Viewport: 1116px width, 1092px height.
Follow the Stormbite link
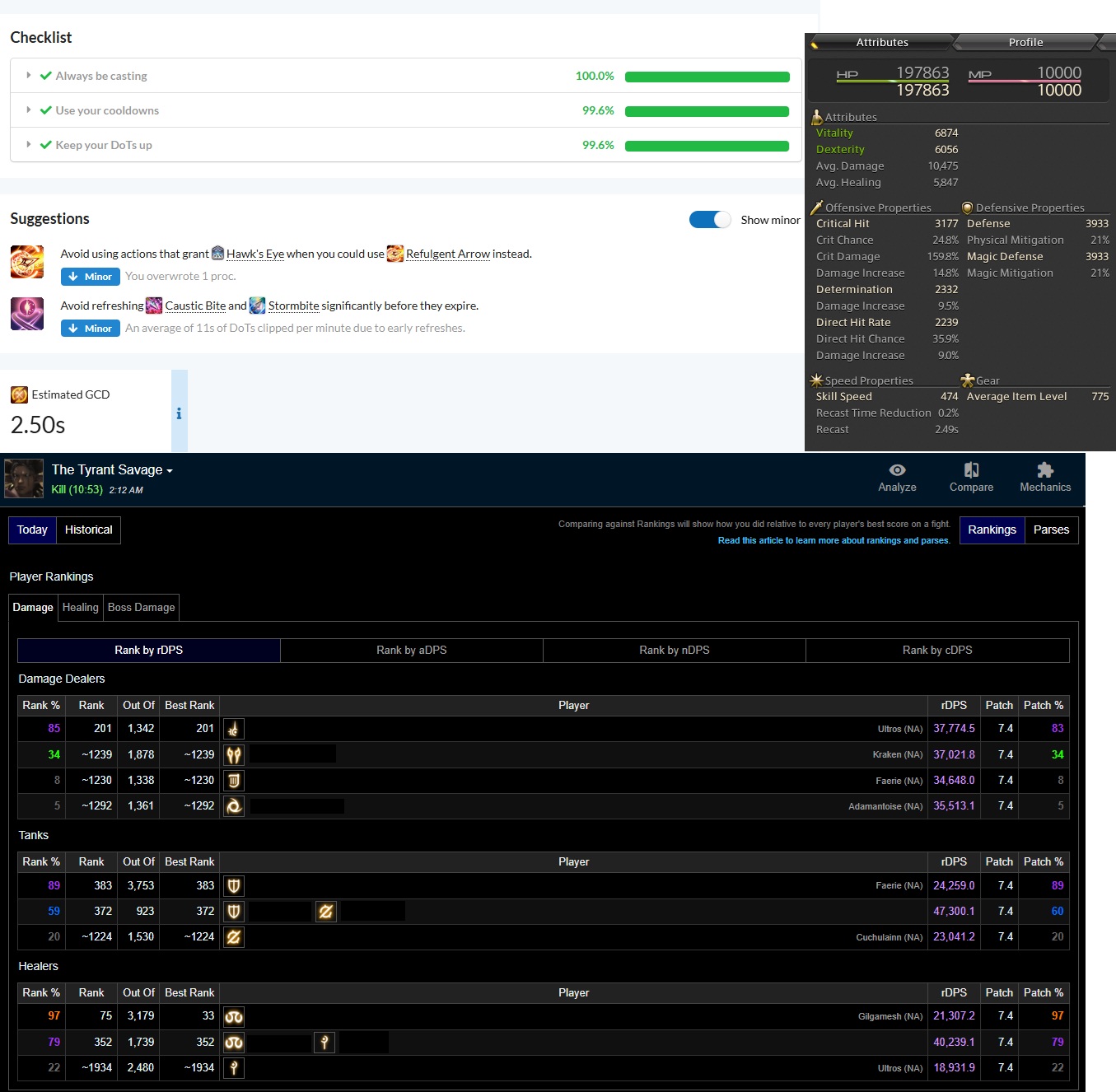293,306
